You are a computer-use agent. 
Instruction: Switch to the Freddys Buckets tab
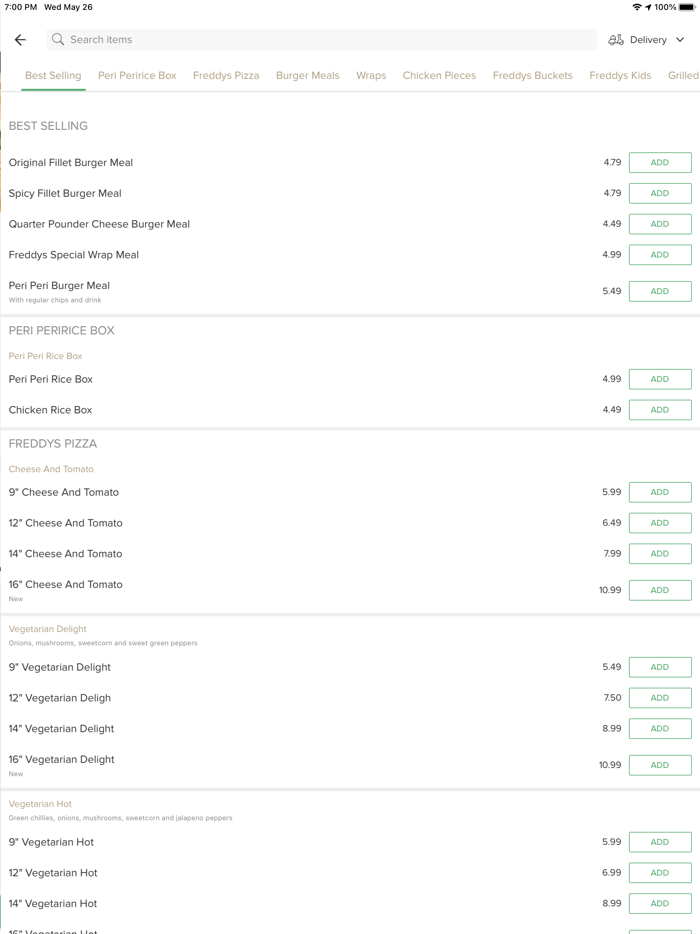(532, 75)
